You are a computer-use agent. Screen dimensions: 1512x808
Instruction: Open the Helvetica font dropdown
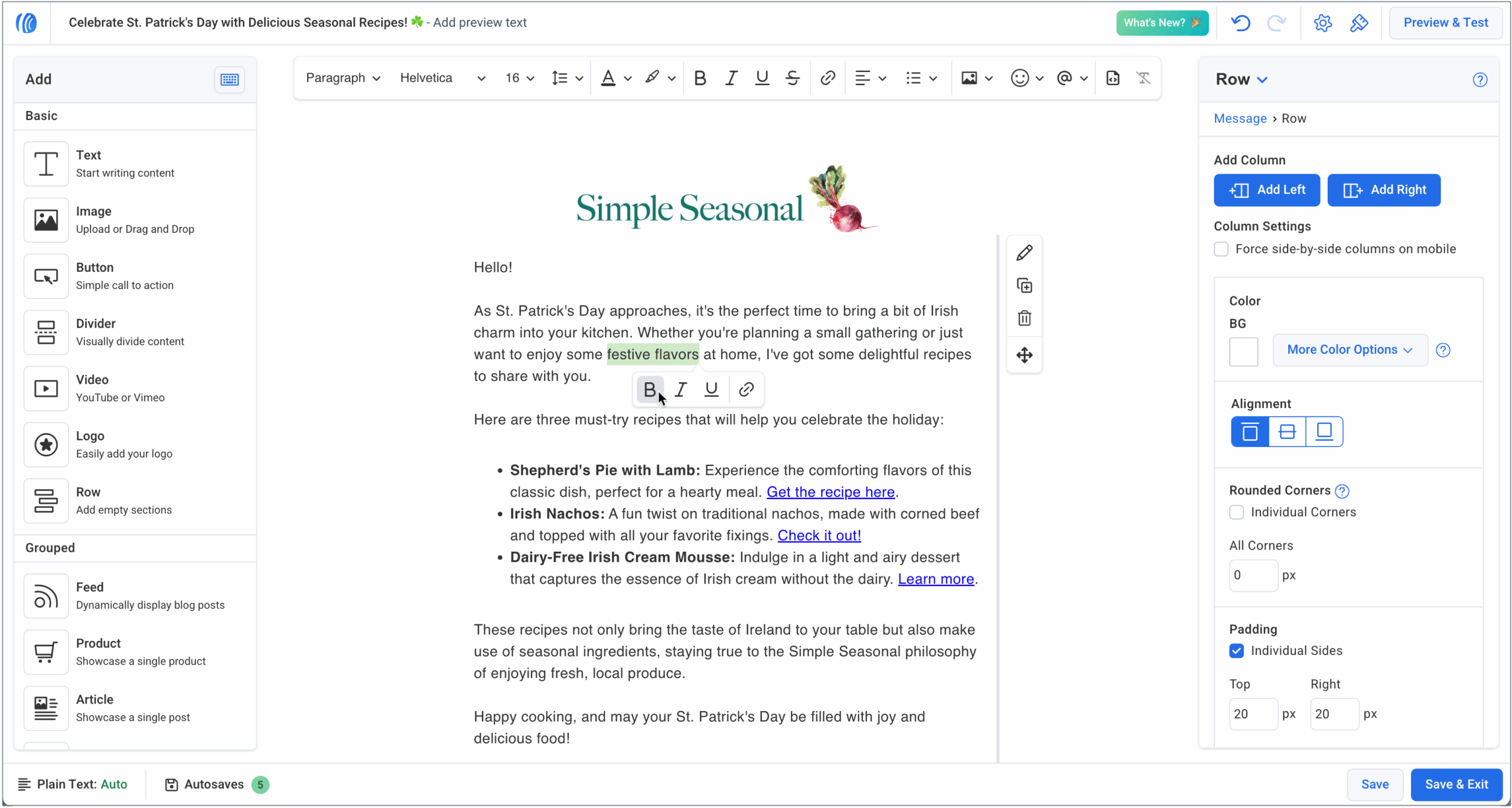pos(442,78)
